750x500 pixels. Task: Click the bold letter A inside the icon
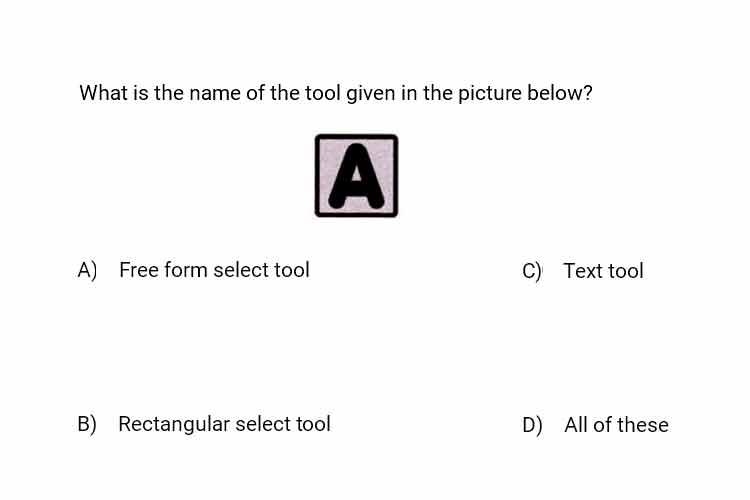click(x=356, y=176)
